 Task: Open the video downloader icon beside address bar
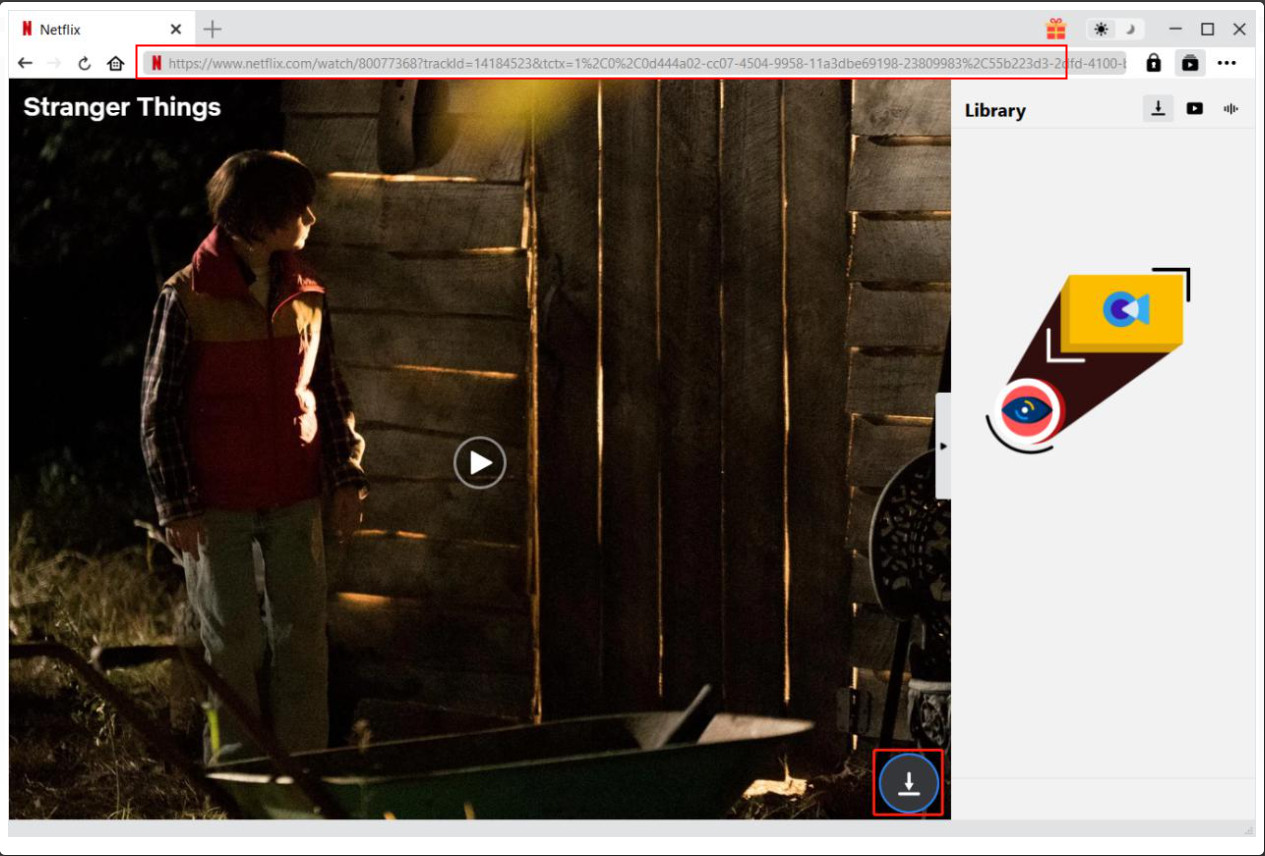point(1189,63)
